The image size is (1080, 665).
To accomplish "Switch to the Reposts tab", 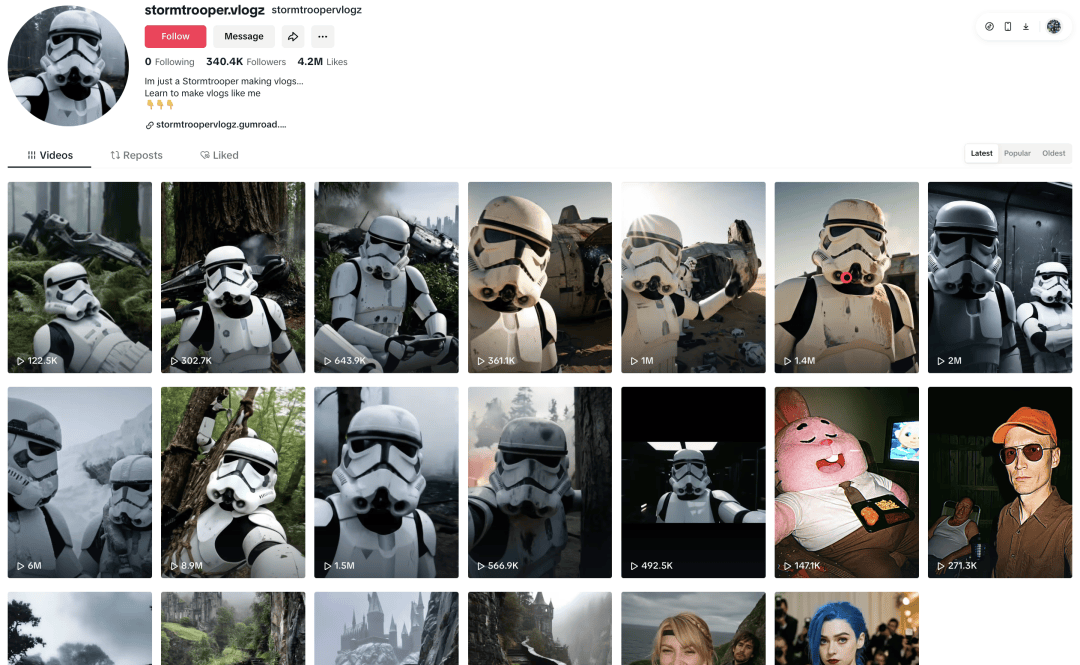I will pyautogui.click(x=136, y=155).
